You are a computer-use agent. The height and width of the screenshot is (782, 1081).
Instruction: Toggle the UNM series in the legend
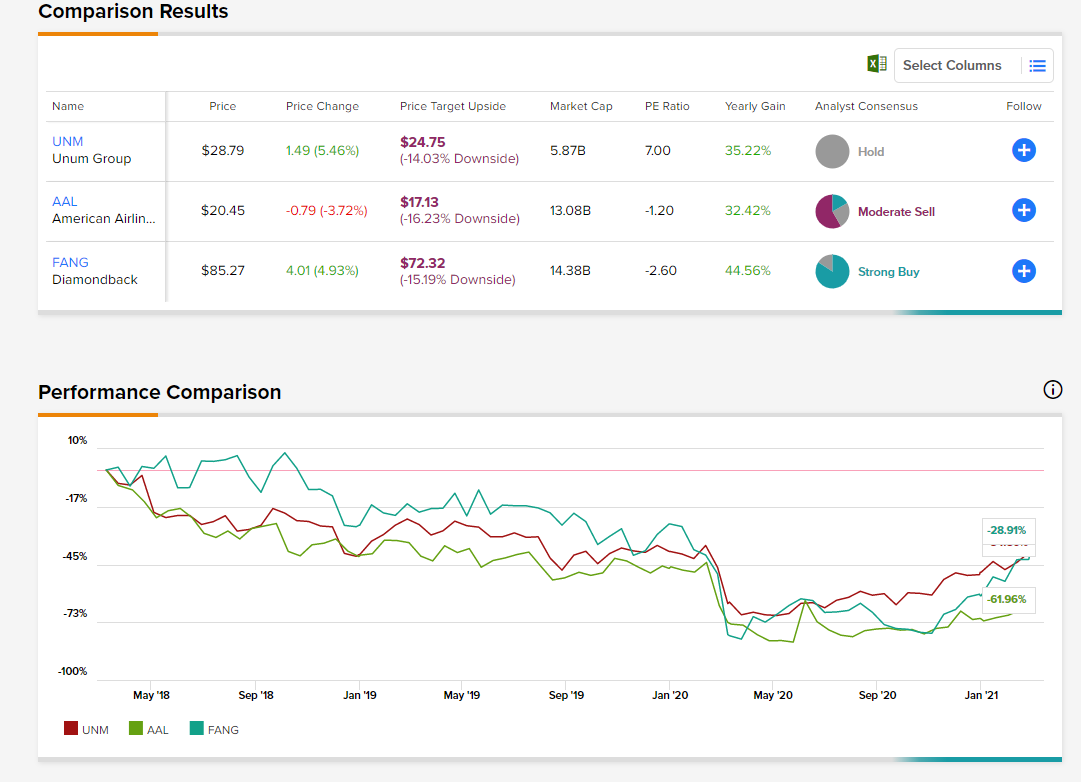coord(86,729)
